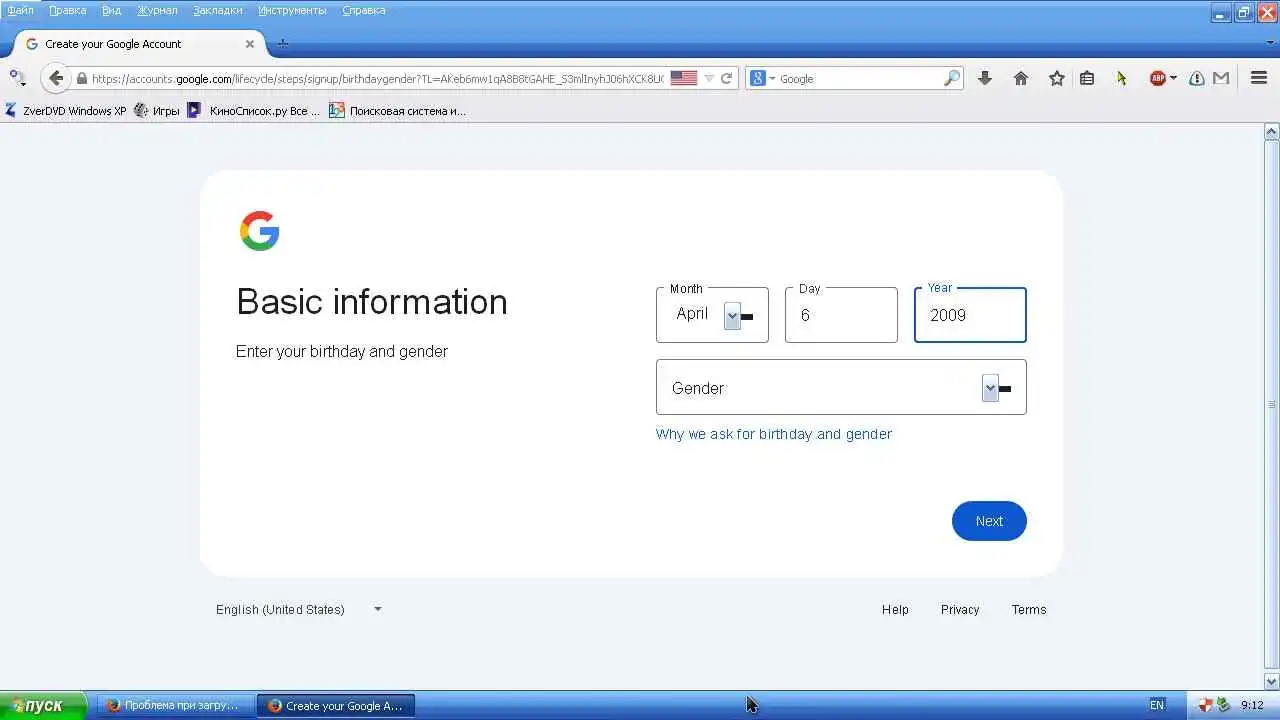Screen dimensions: 1280x720
Task: Open the Файл menu
Action: tap(20, 10)
